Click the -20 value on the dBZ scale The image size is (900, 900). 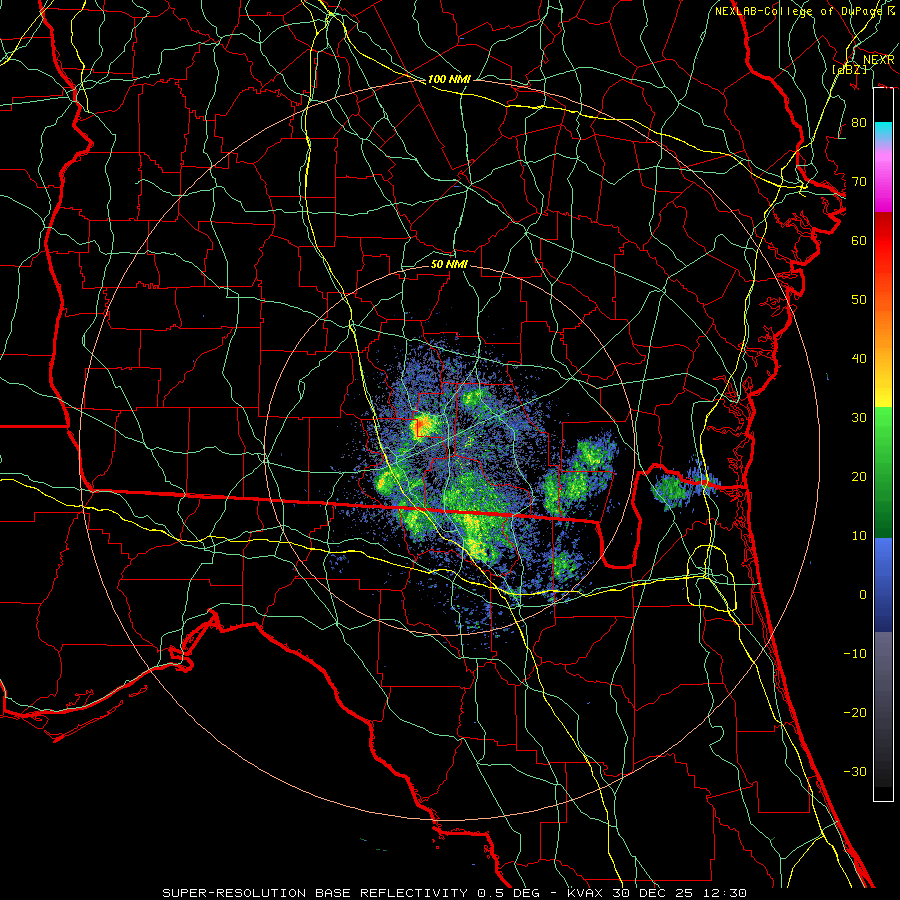click(855, 712)
